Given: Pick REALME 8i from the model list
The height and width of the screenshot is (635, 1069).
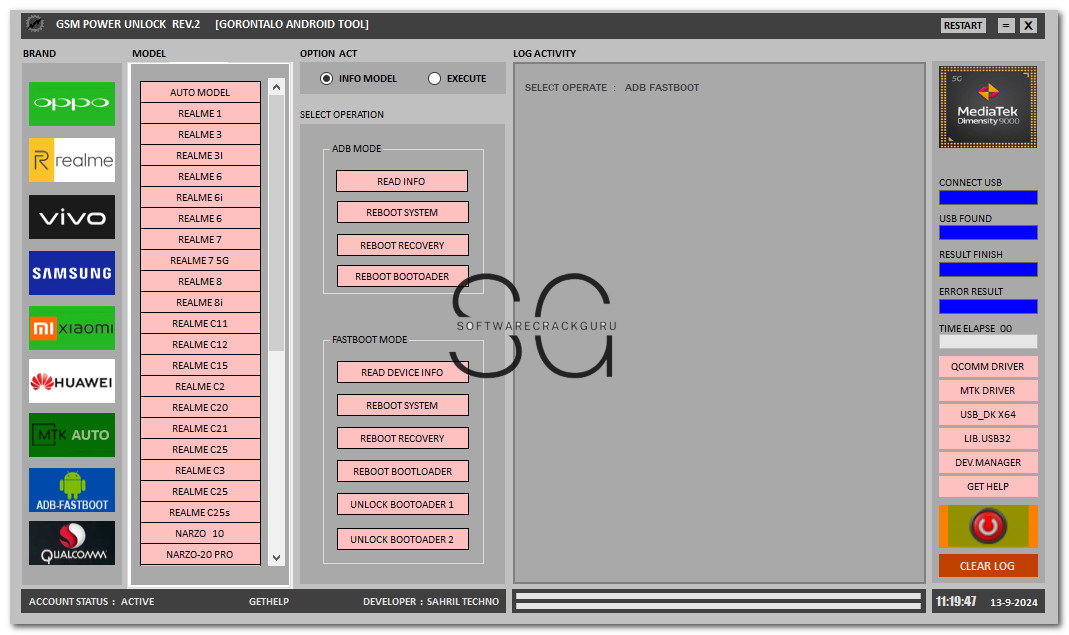Looking at the screenshot, I should pyautogui.click(x=200, y=302).
